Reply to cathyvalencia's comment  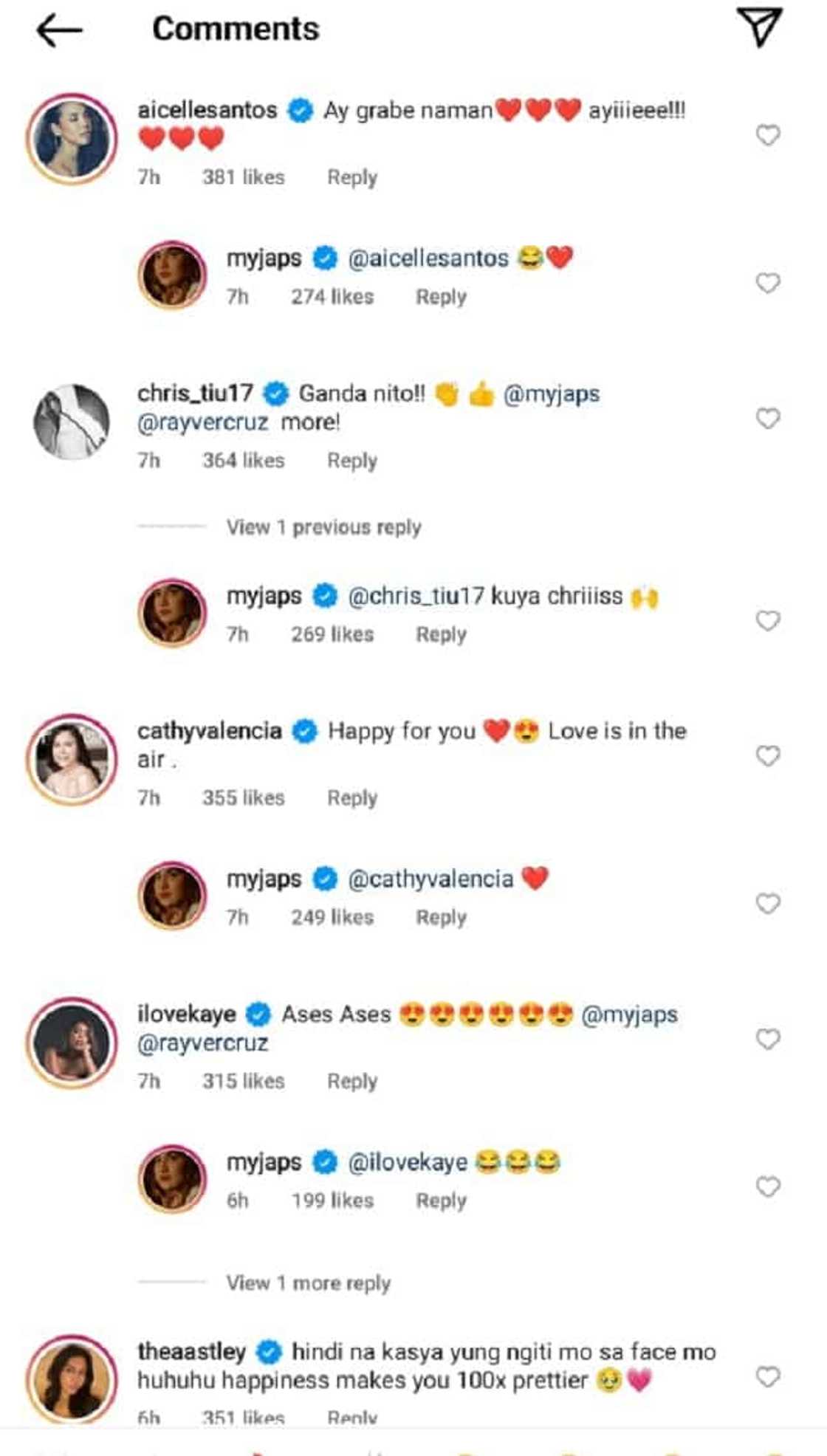352,798
